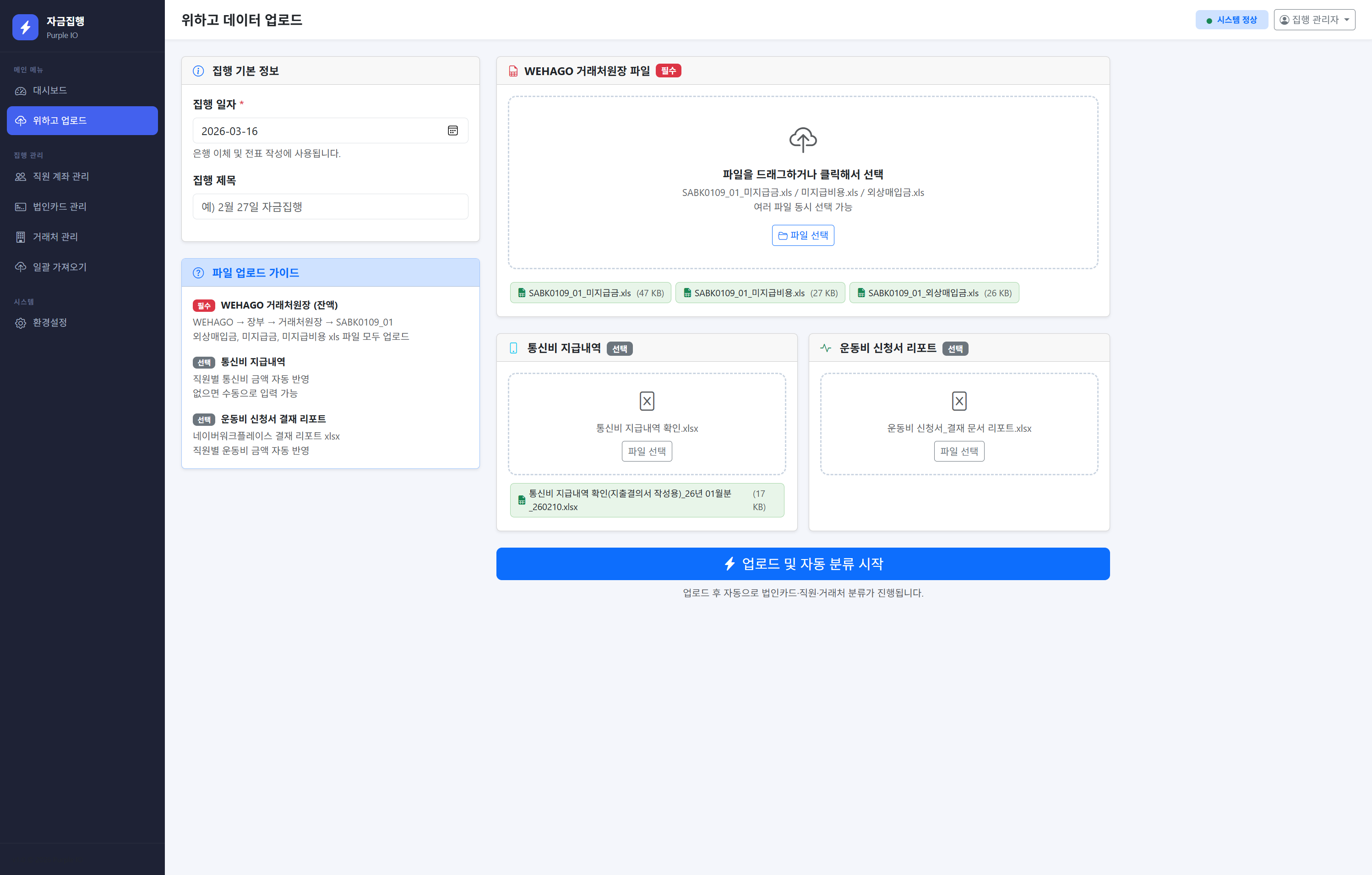Click the phone icon next to 통신비 지급내역
Screen dimensions: 1372x875
tap(513, 348)
